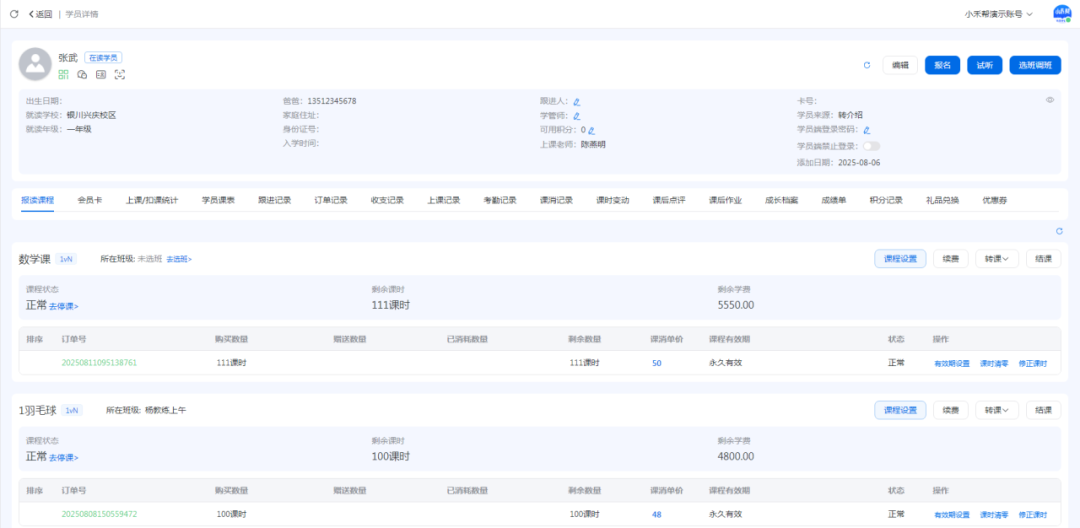Screen dimensions: 1080x528
Task: Click the edit pencil icon next to 学管师
Action: pyautogui.click(x=576, y=116)
